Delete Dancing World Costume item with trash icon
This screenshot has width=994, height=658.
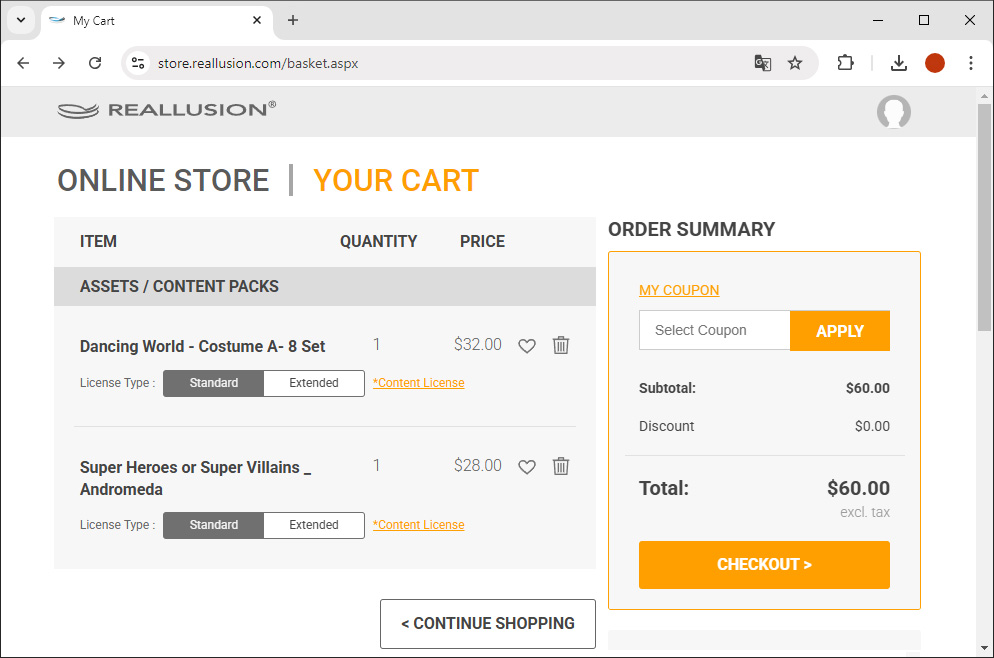click(x=561, y=345)
